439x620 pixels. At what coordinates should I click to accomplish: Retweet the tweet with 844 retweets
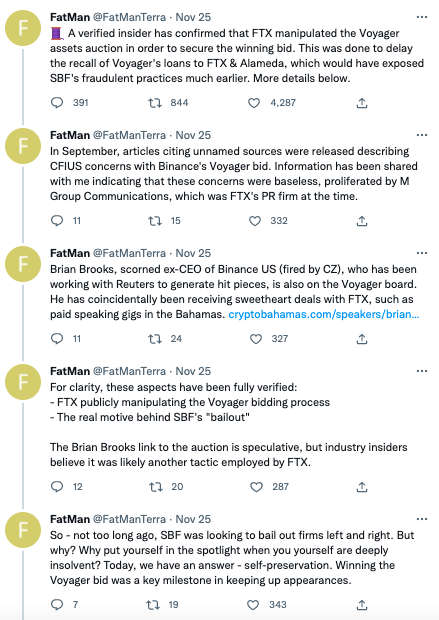[x=155, y=103]
